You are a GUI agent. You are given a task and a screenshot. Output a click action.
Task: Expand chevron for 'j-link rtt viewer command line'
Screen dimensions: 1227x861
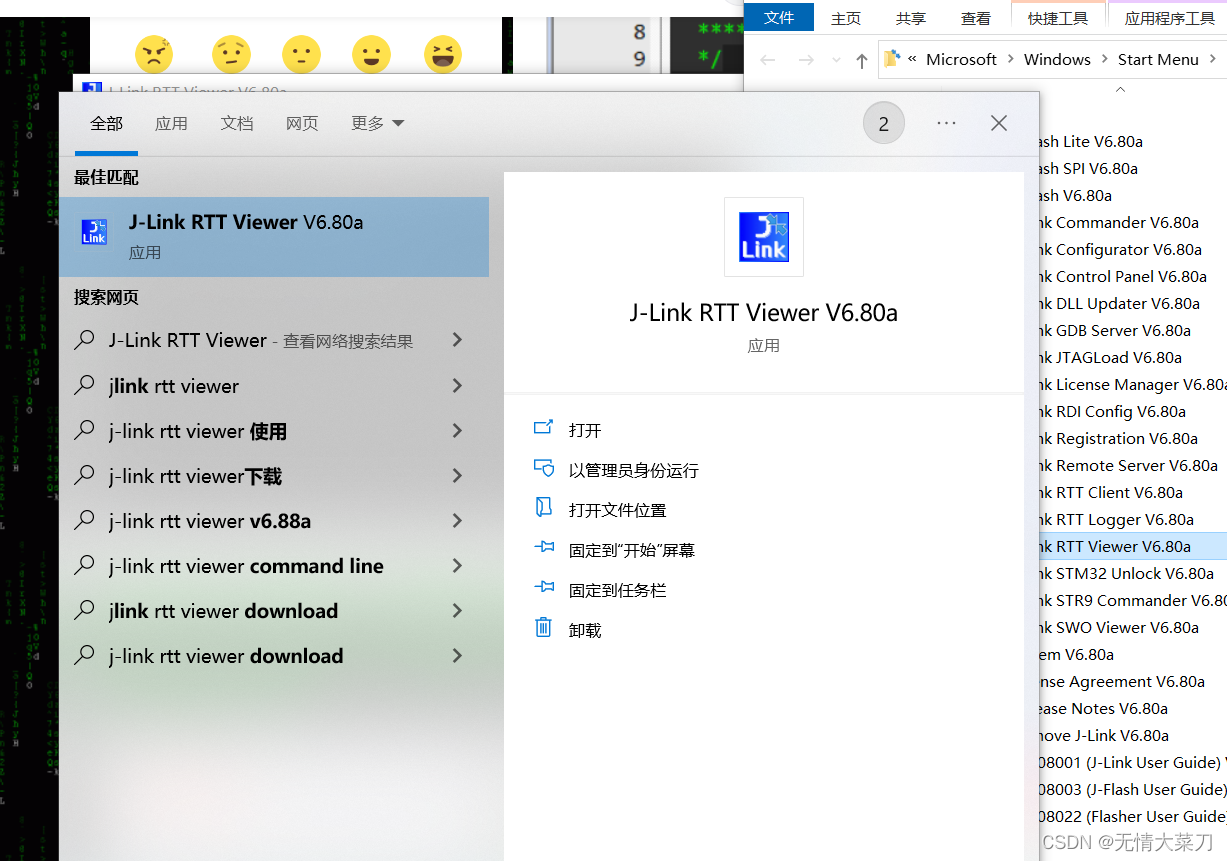(x=458, y=565)
